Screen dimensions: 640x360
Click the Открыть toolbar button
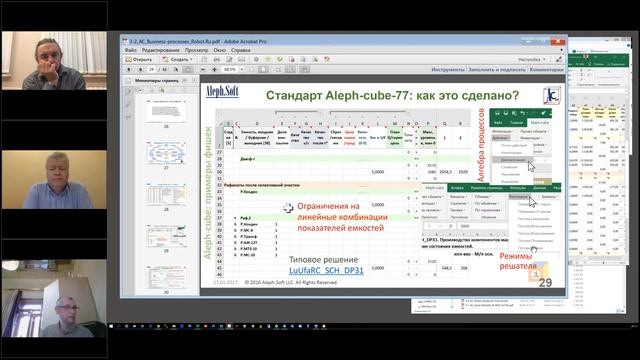click(139, 60)
